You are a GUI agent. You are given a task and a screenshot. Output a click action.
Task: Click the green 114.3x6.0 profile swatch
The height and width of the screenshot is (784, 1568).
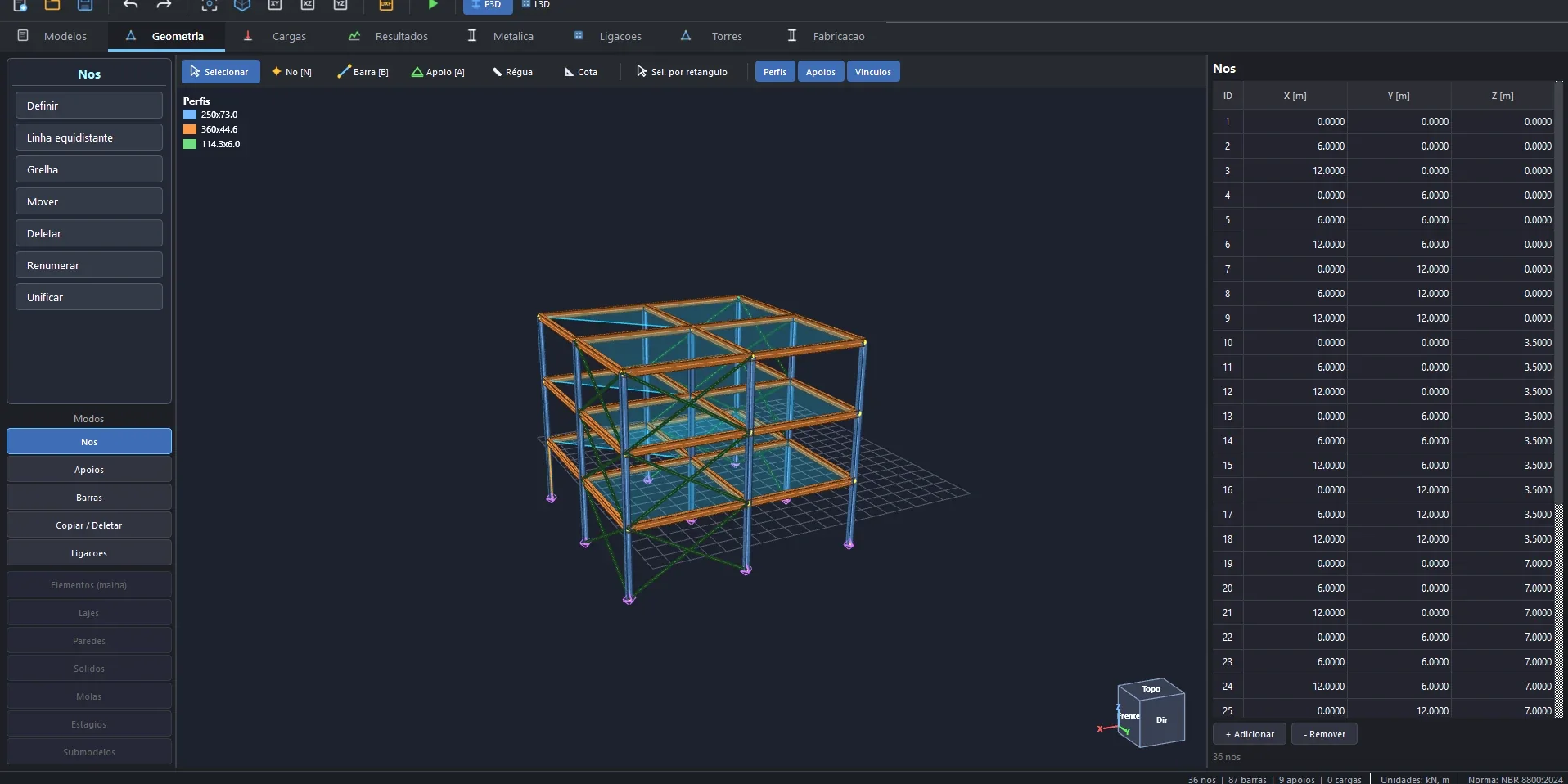pyautogui.click(x=190, y=144)
